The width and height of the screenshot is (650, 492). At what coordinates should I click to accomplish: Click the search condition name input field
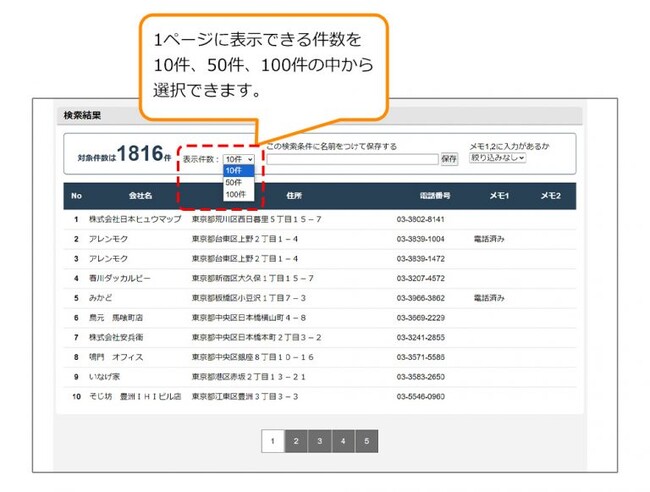352,159
